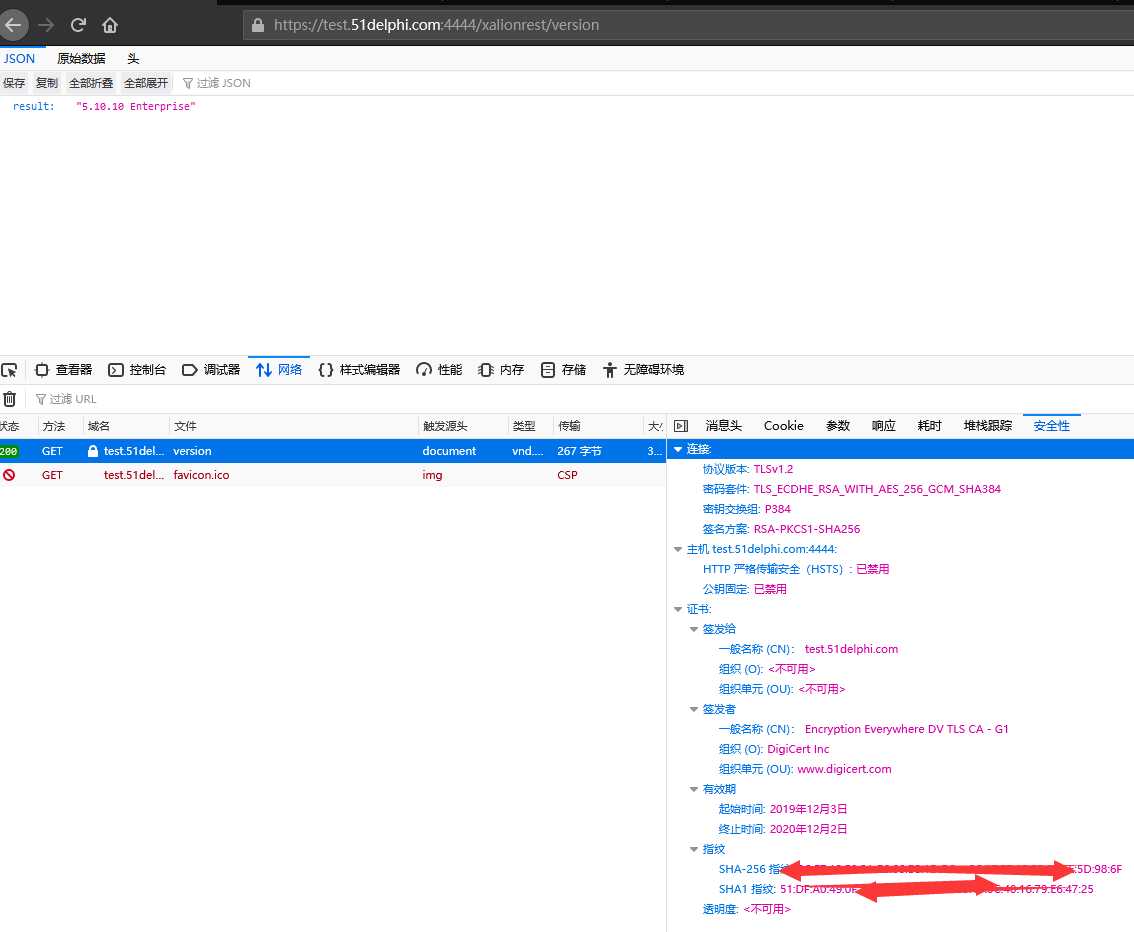Click the "5.10.10 Enterprise" result value
The width and height of the screenshot is (1134, 932).
[x=135, y=106]
